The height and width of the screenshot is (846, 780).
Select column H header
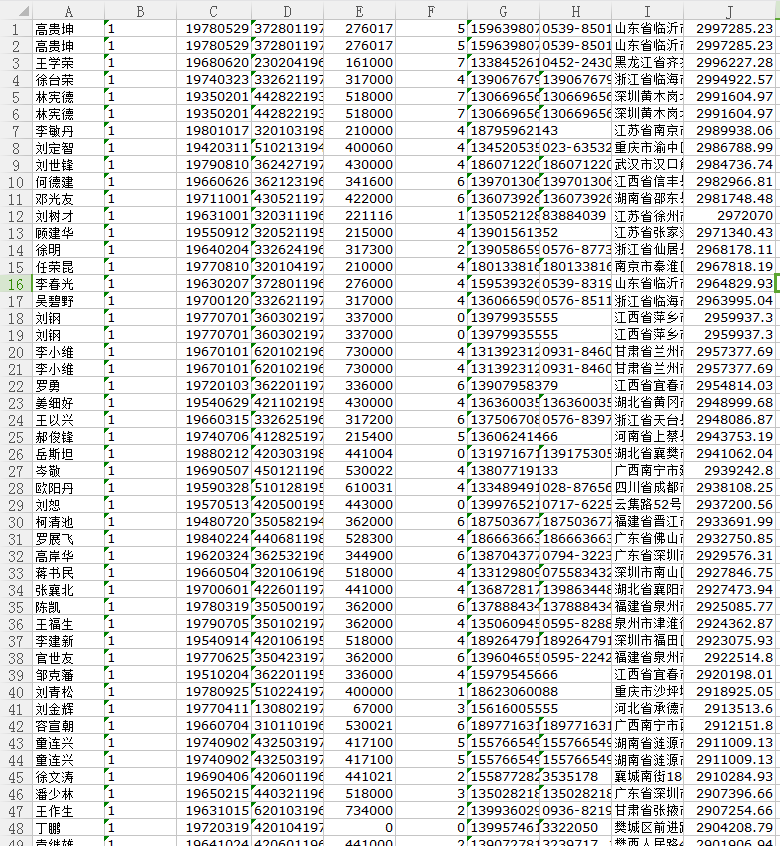coord(576,11)
